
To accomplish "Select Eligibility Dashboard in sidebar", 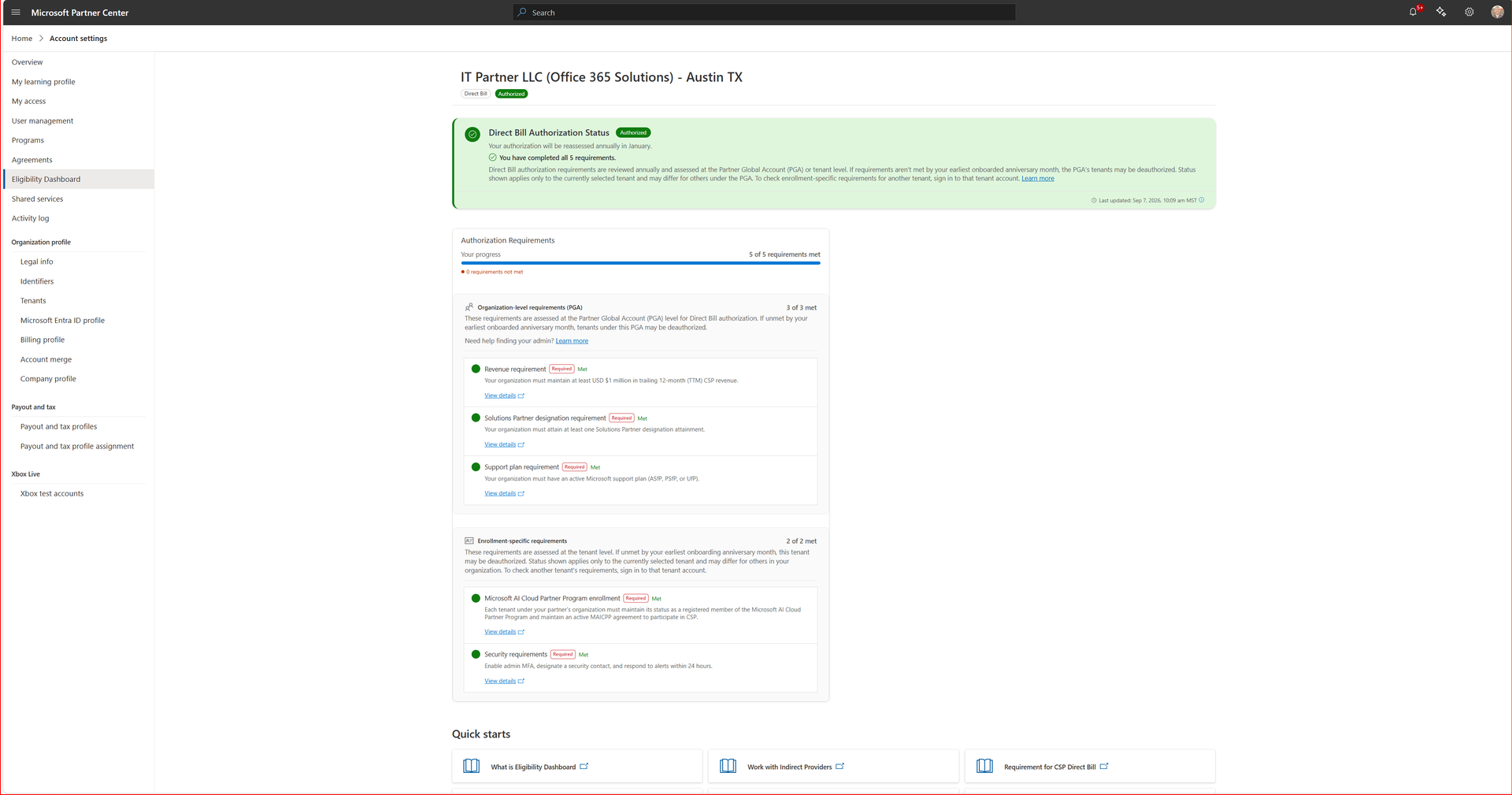I will (79, 179).
